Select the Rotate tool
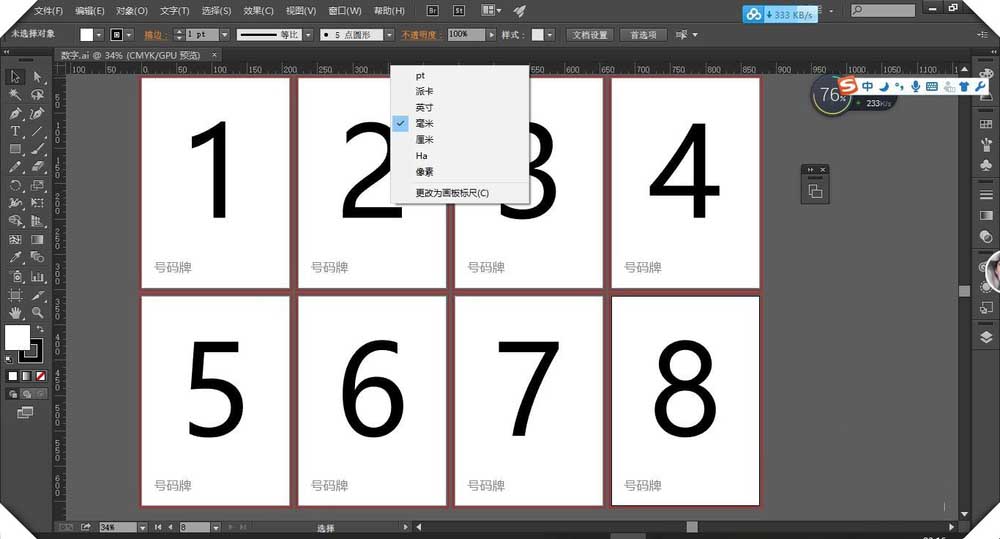 (15, 186)
